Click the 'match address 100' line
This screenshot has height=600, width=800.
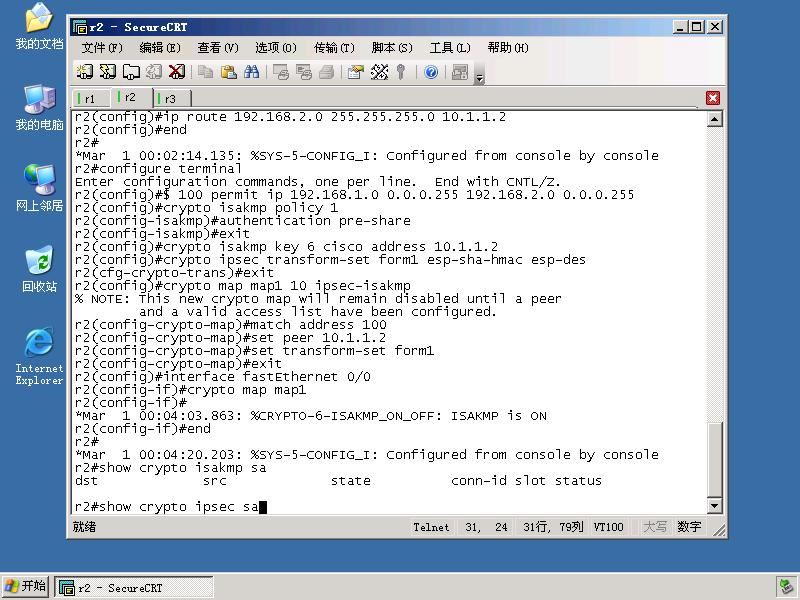(x=231, y=324)
